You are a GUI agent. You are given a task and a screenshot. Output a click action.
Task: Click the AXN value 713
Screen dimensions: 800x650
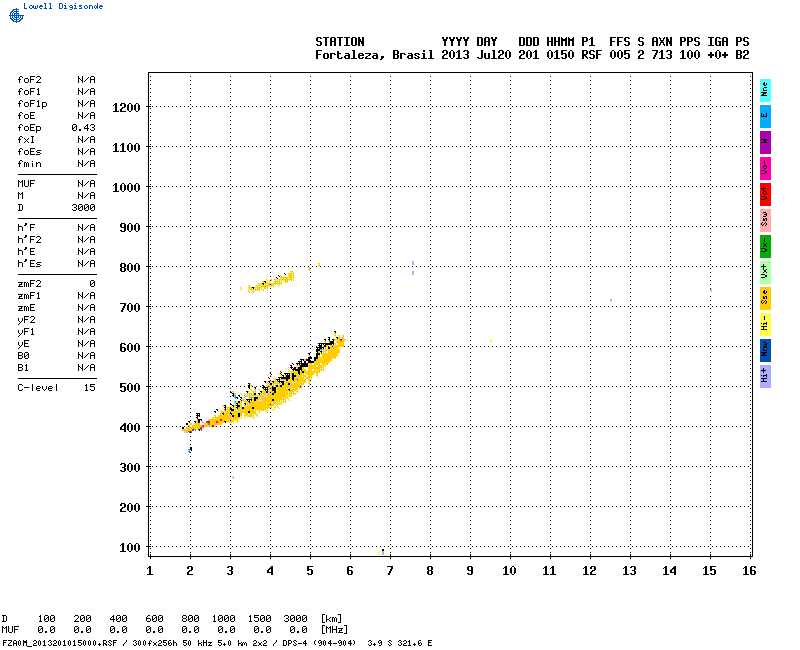[662, 55]
